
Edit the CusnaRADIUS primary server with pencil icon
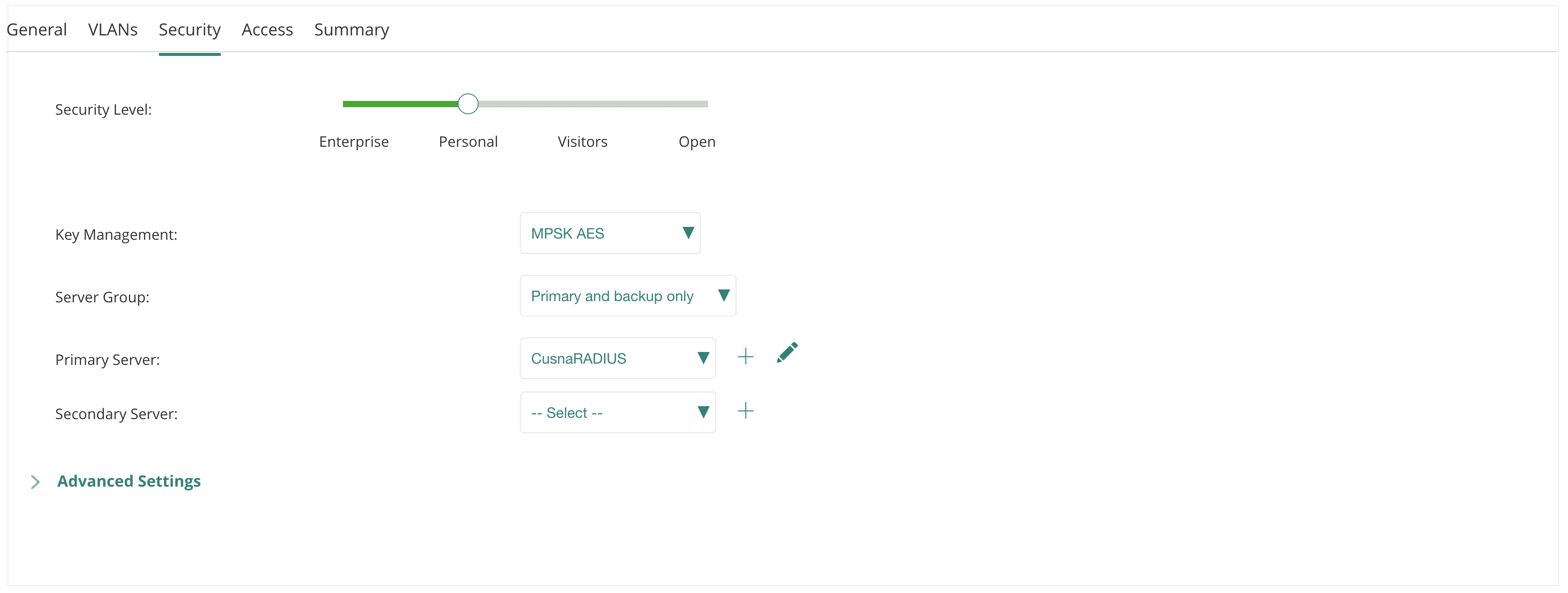coord(787,353)
